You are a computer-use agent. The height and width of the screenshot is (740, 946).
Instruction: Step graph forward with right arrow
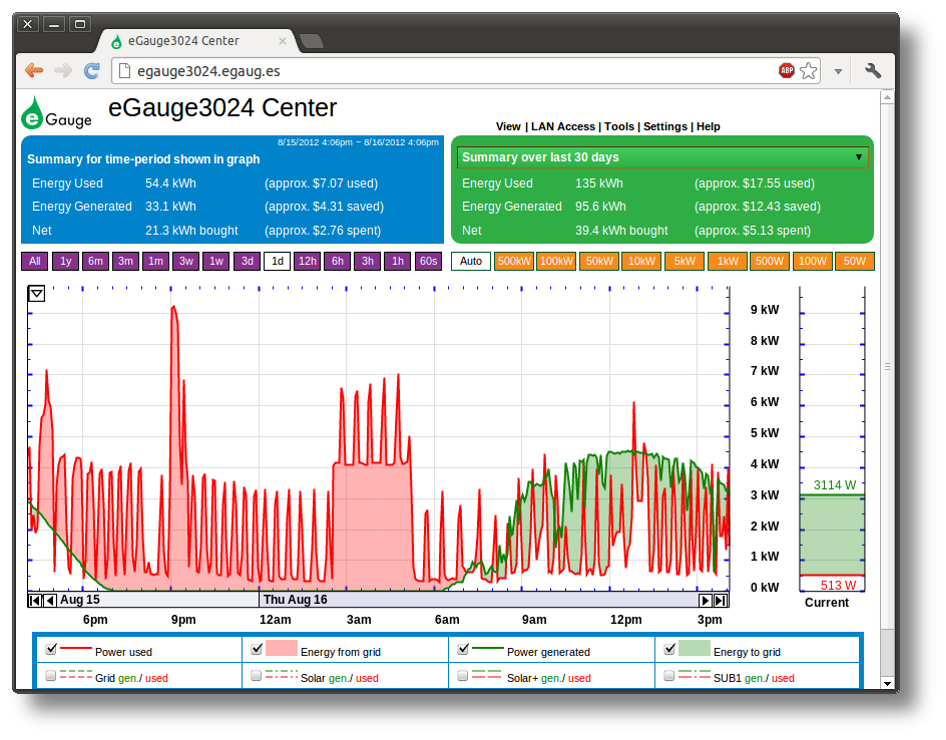[x=705, y=600]
